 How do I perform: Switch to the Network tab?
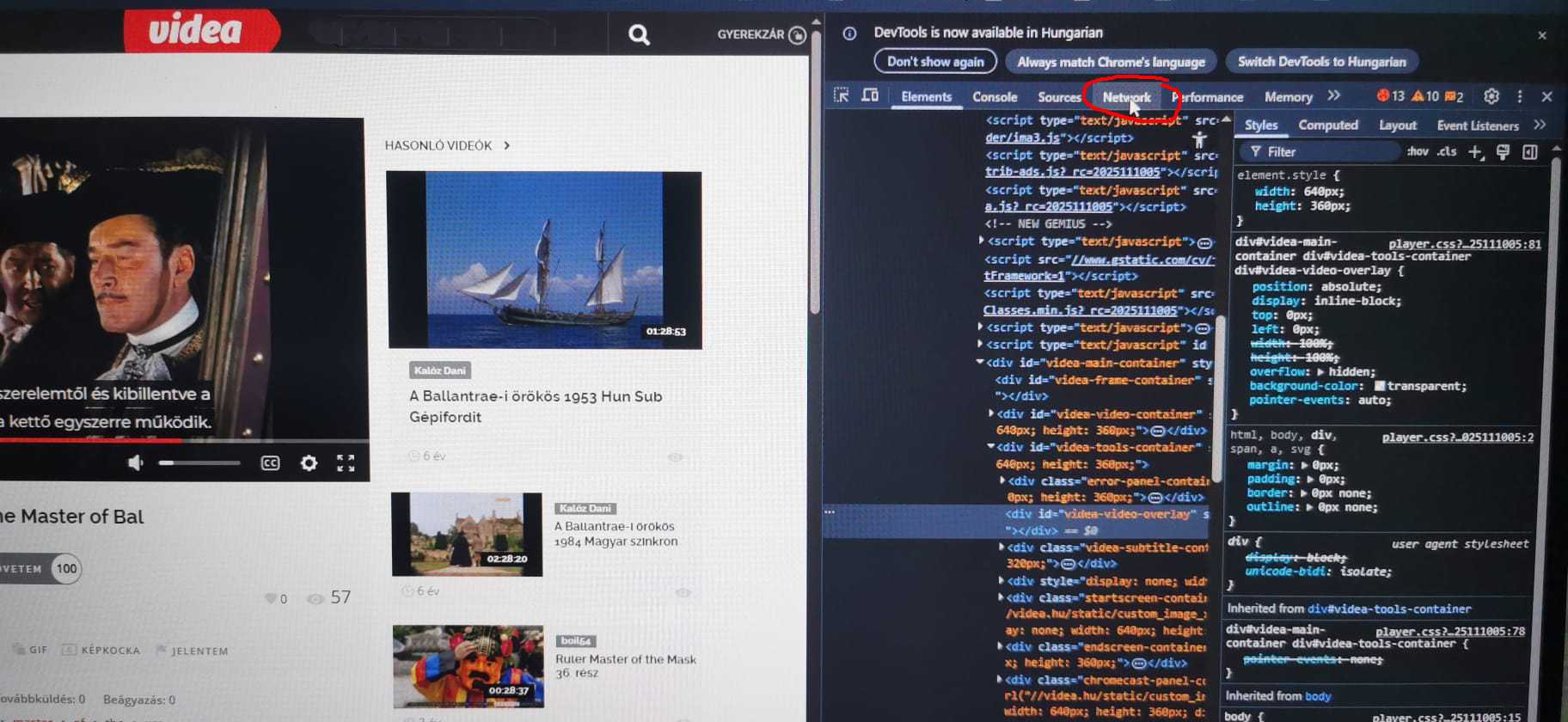pos(1126,97)
